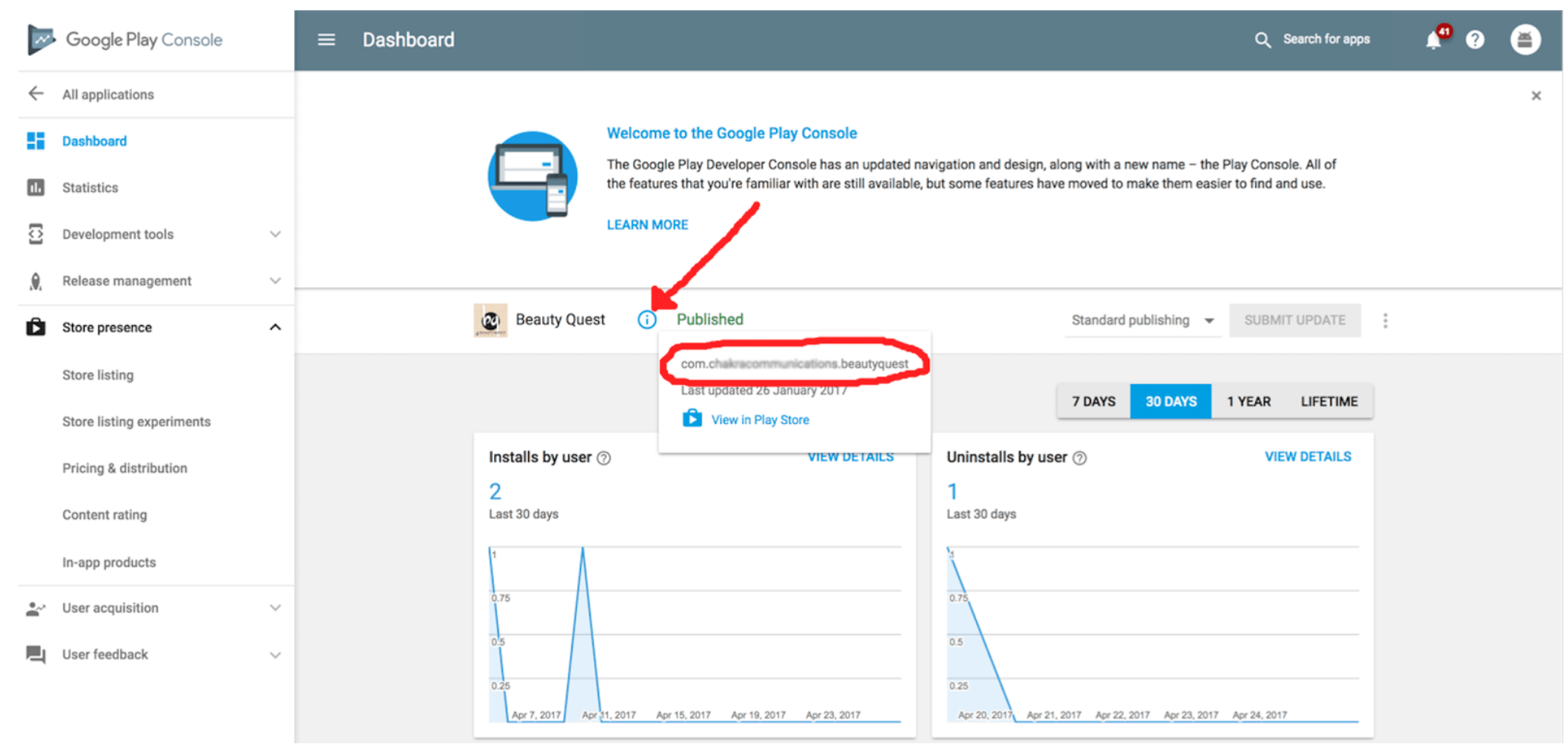Click View in Play Store link
The image size is (1568, 748).
(760, 420)
